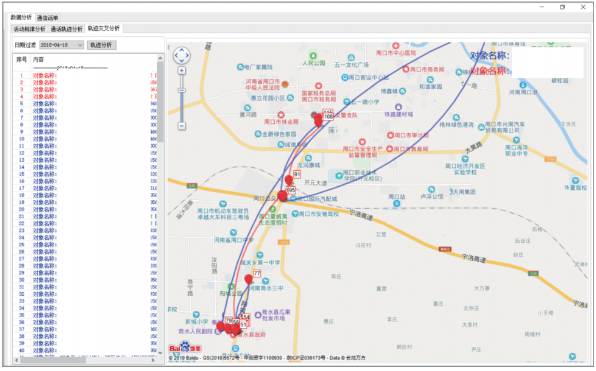Click the horizontal scrollbar's right arrow
The width and height of the screenshot is (596, 371).
click(x=154, y=360)
